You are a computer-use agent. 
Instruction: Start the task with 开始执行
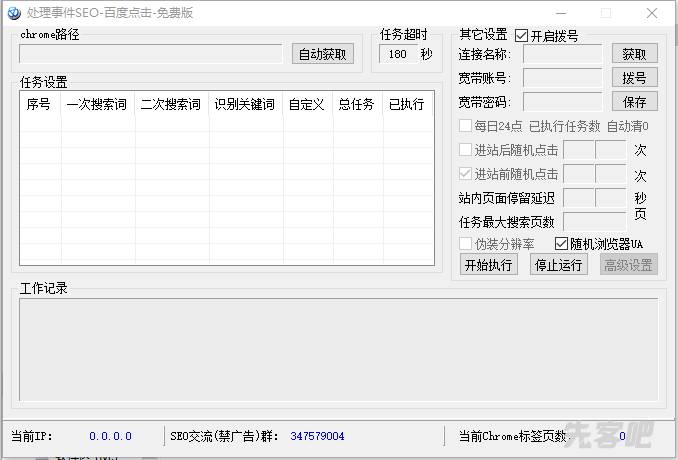pos(488,265)
